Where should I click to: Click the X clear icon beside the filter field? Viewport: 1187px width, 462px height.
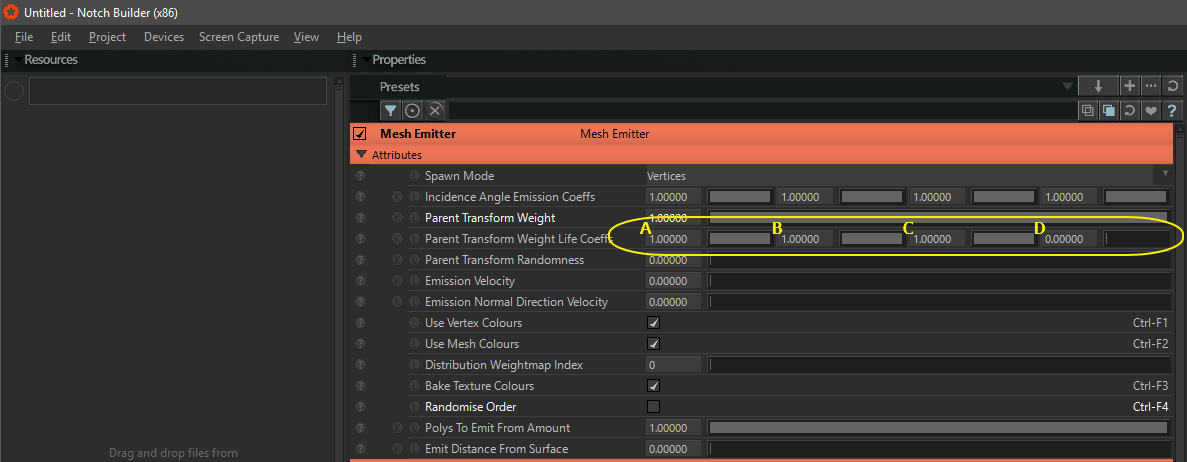(435, 111)
